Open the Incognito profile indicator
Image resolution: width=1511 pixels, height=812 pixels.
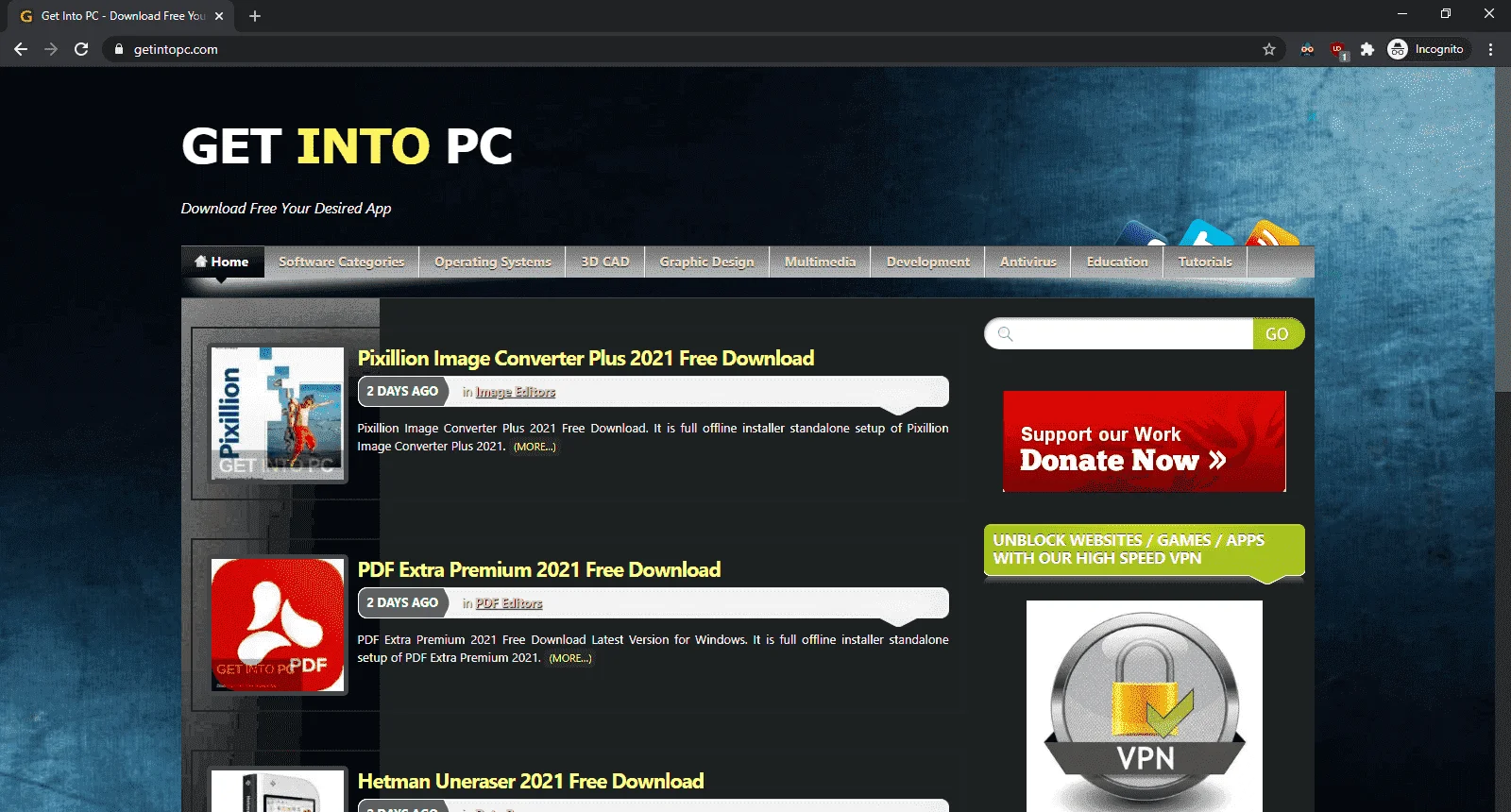pos(1426,49)
